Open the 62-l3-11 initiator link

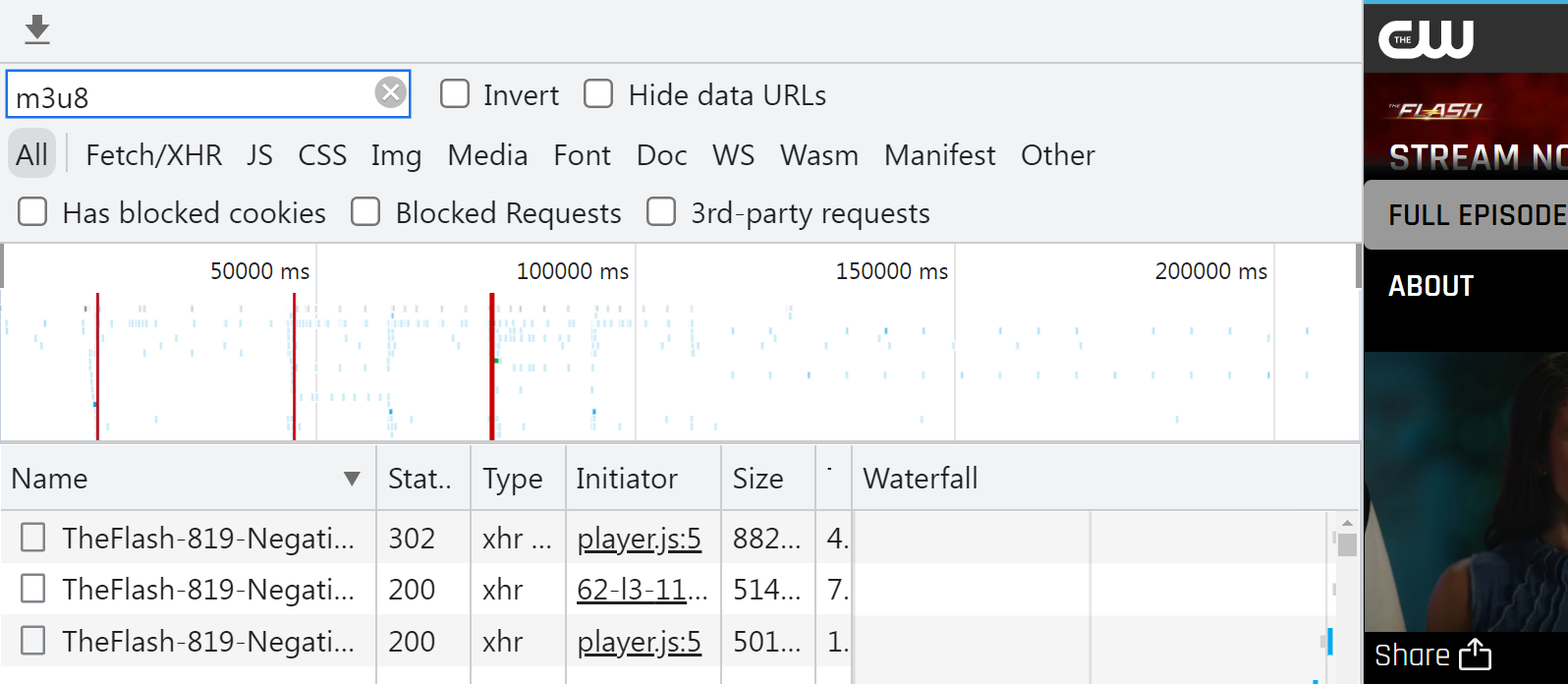pos(639,590)
